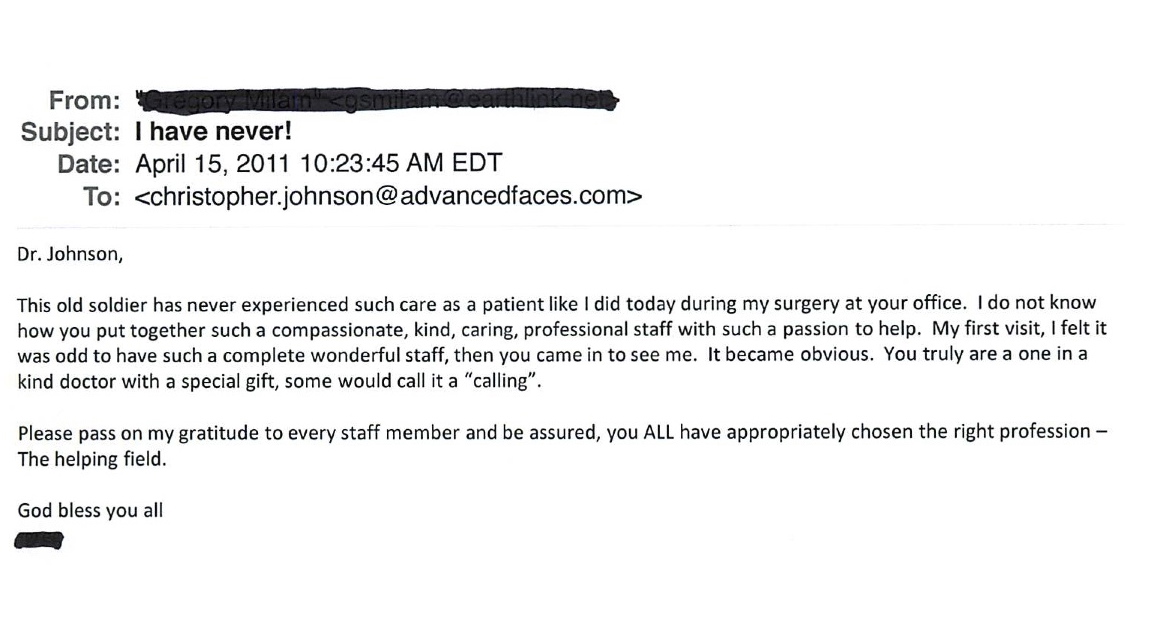1162x619 pixels.
Task: Click the 'To:' header label
Action: pos(102,196)
